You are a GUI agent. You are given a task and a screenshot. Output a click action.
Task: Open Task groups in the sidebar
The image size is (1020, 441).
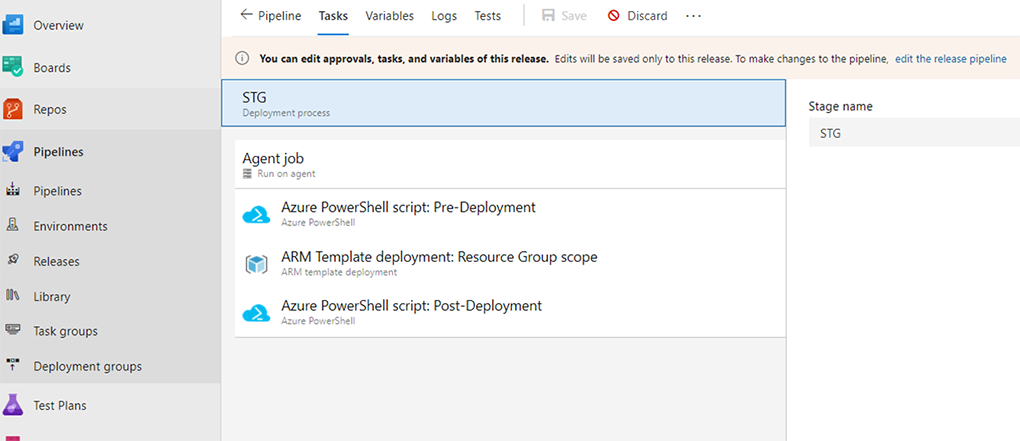pos(66,331)
